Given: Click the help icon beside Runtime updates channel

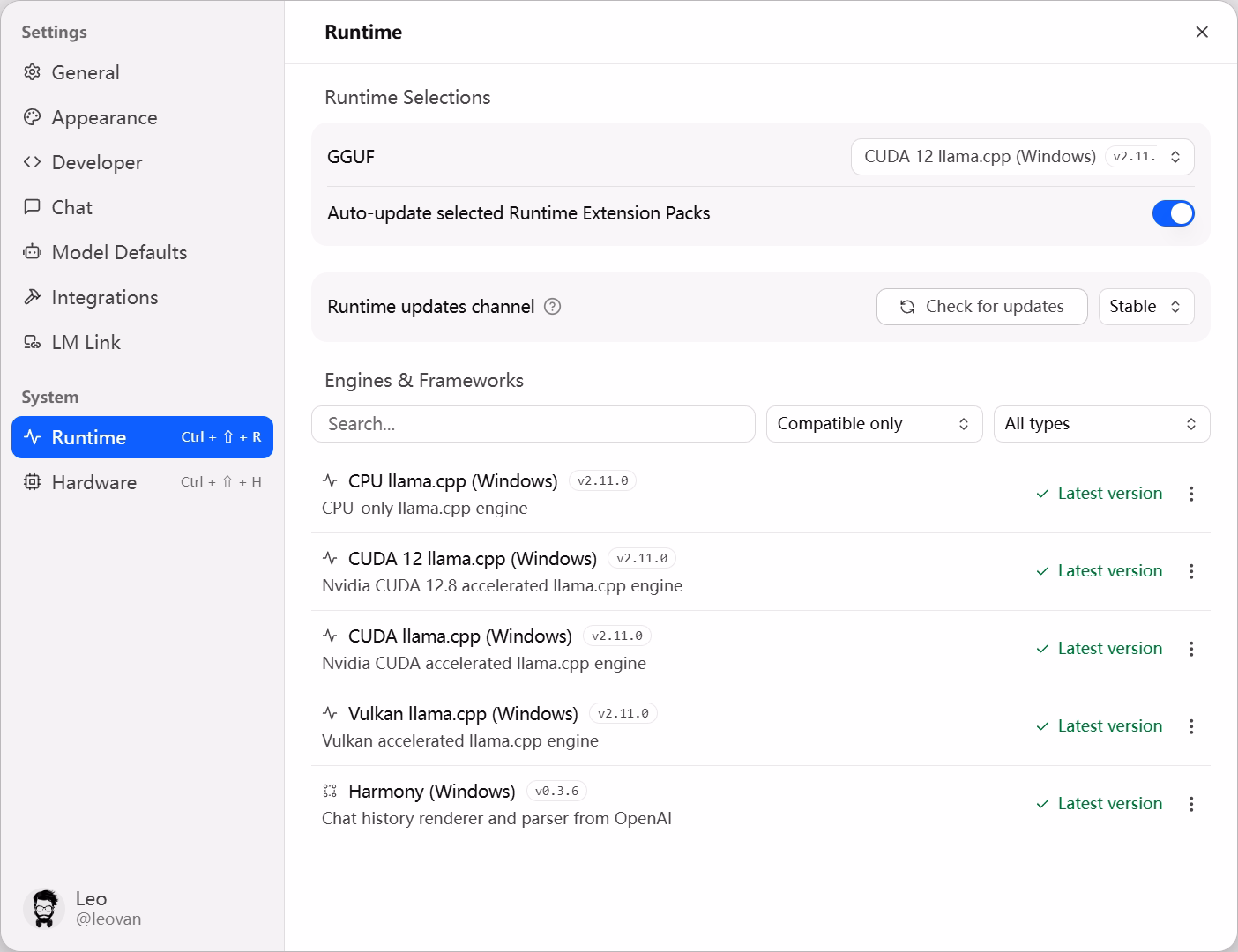Looking at the screenshot, I should pos(553,307).
